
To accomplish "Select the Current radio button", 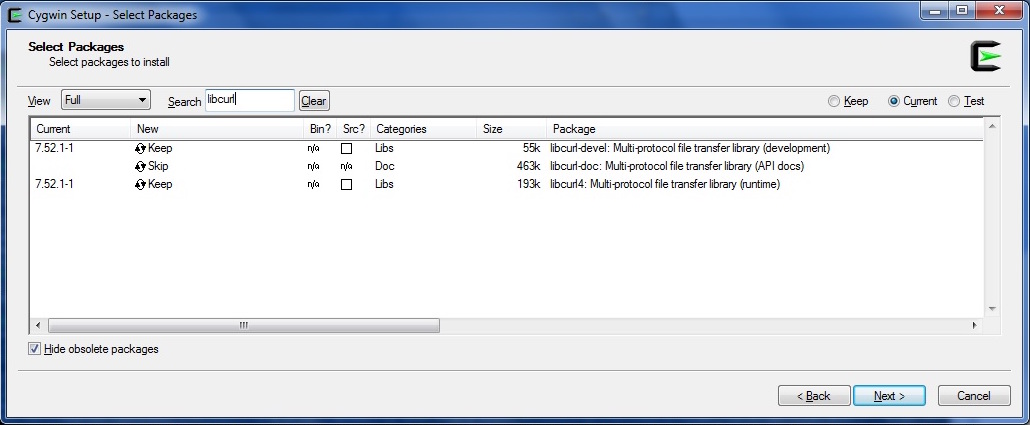I will point(893,101).
